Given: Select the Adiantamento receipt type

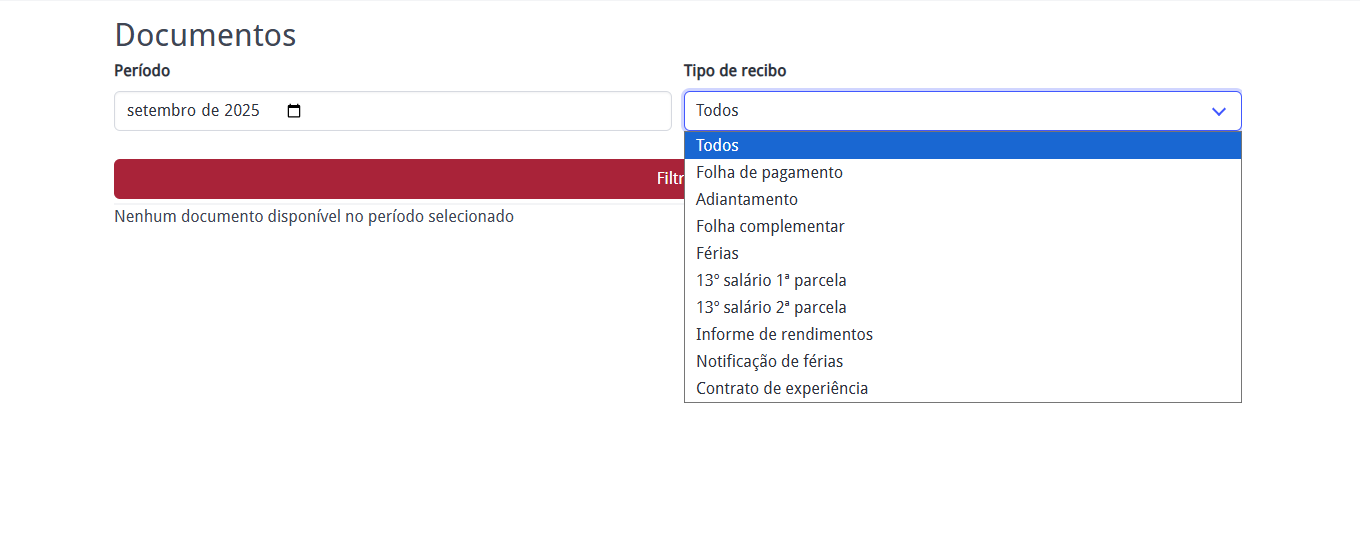Looking at the screenshot, I should [x=746, y=200].
